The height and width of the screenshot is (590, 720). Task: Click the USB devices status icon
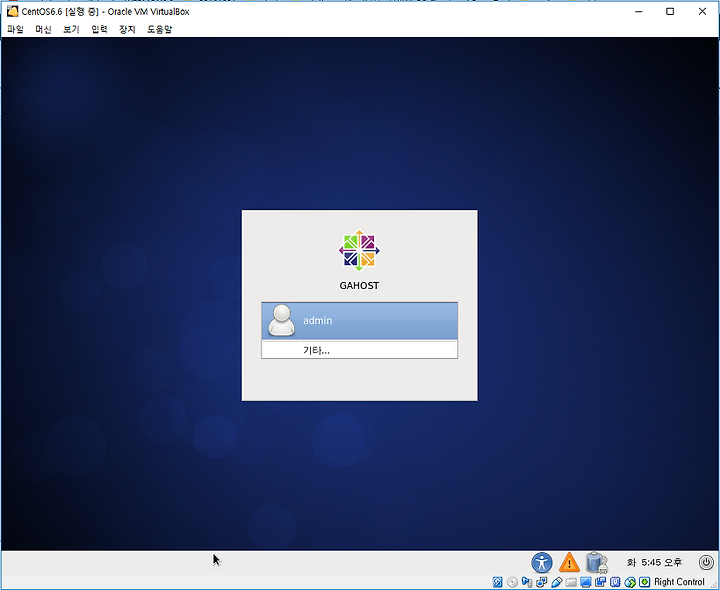click(x=557, y=582)
